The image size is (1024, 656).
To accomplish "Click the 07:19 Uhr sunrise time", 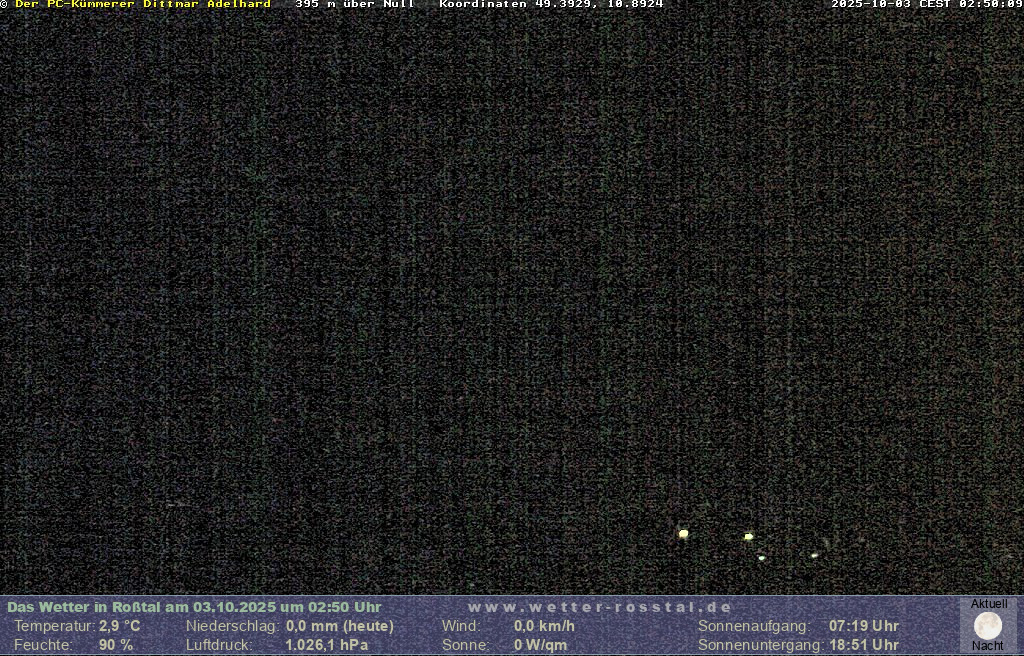I will coord(863,626).
